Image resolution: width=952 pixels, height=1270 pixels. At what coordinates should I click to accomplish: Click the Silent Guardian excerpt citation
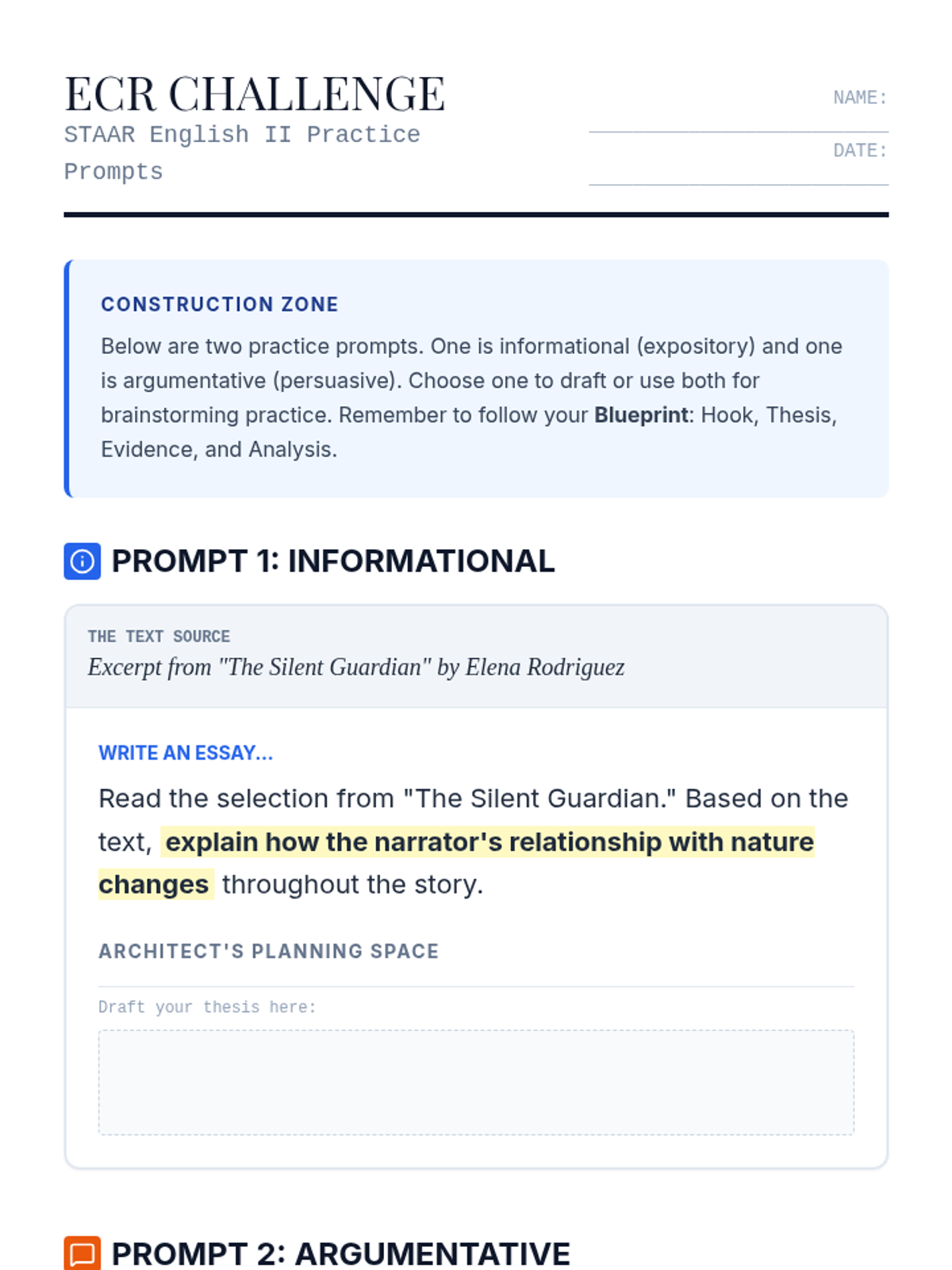[x=356, y=668]
